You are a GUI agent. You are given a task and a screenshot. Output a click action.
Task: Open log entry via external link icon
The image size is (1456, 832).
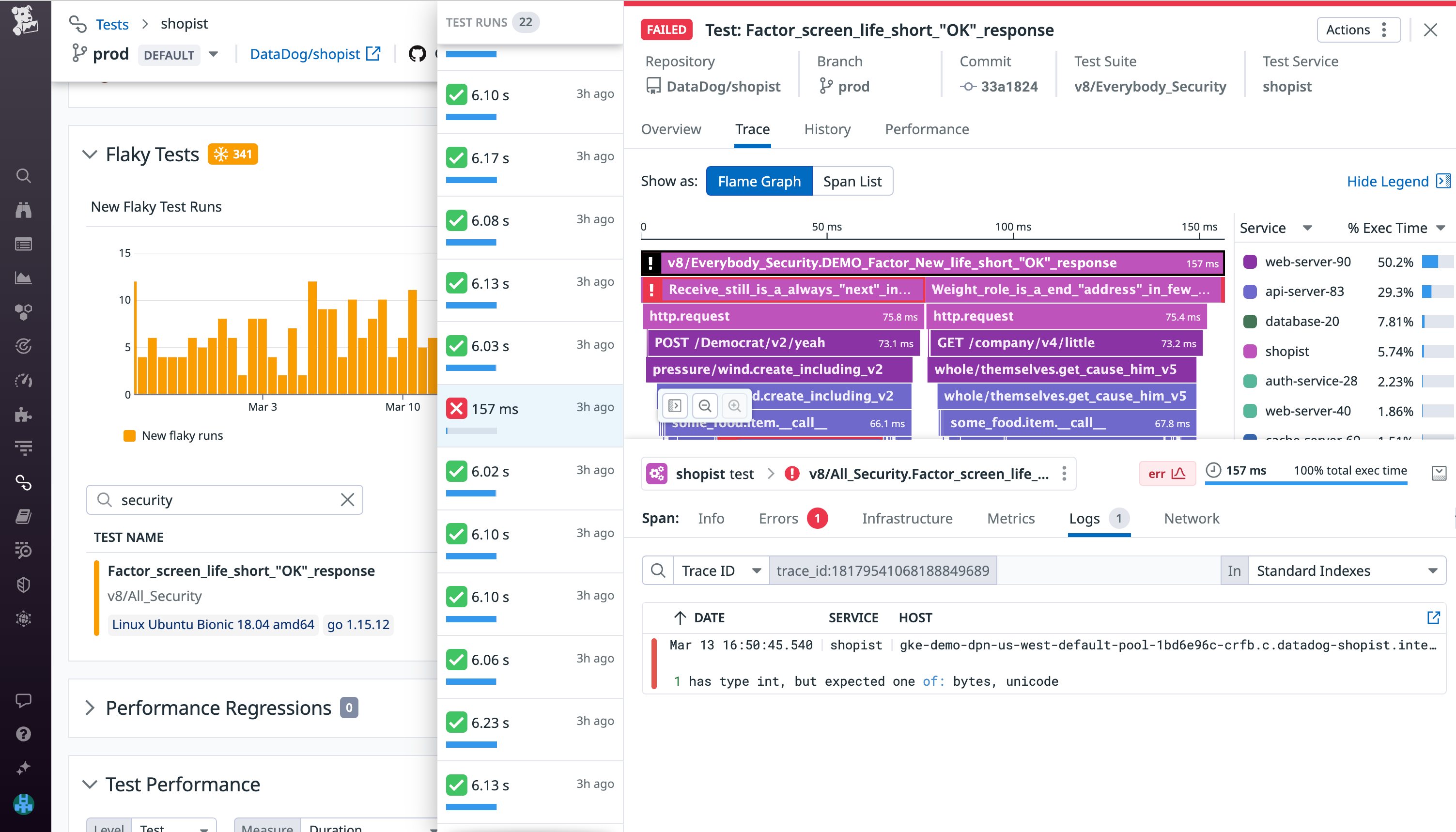click(x=1434, y=617)
